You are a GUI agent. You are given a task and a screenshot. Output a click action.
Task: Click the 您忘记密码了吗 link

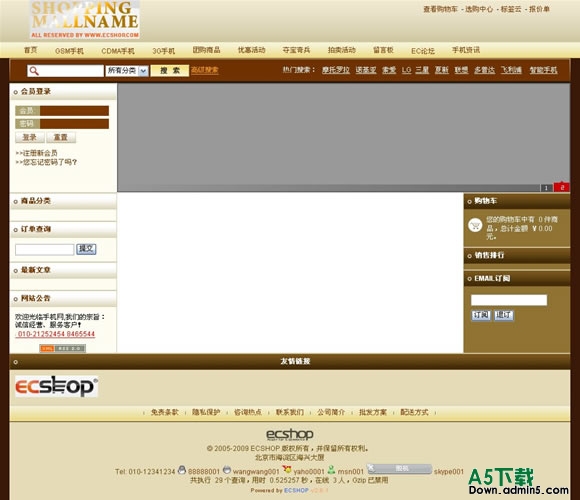(x=46, y=162)
